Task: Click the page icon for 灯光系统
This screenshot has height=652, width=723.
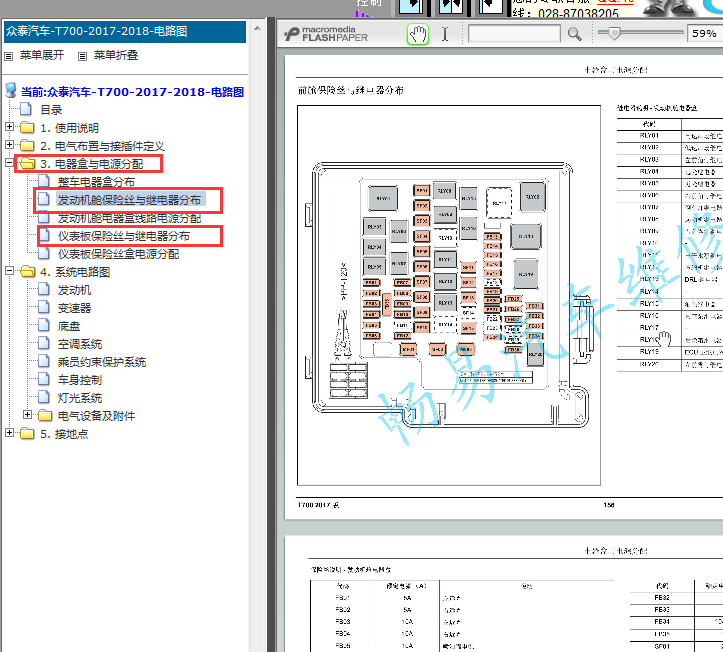Action: (x=44, y=397)
